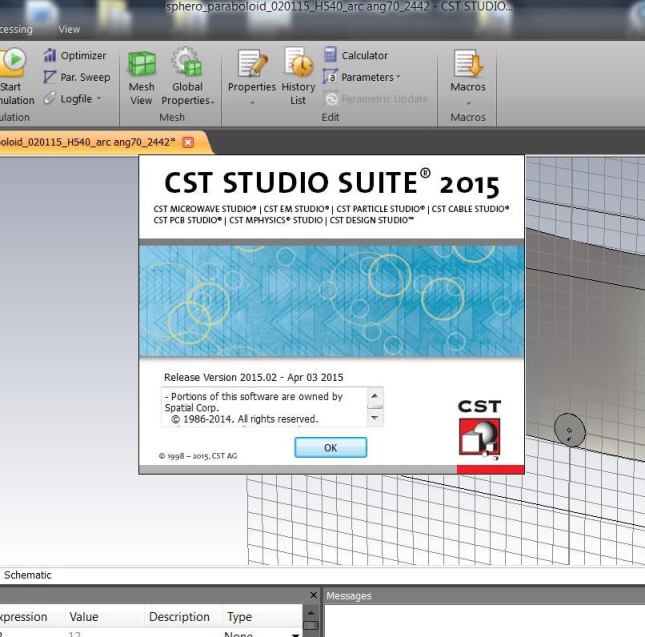Launch the Calculator
Image resolution: width=645 pixels, height=637 pixels.
click(356, 55)
